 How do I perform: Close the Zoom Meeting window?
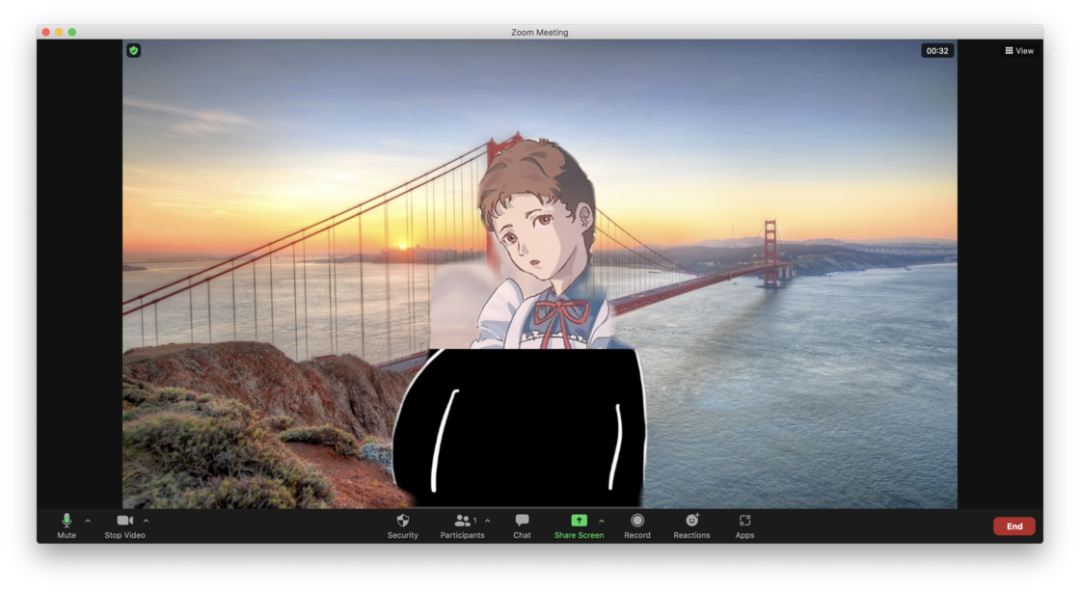(46, 32)
